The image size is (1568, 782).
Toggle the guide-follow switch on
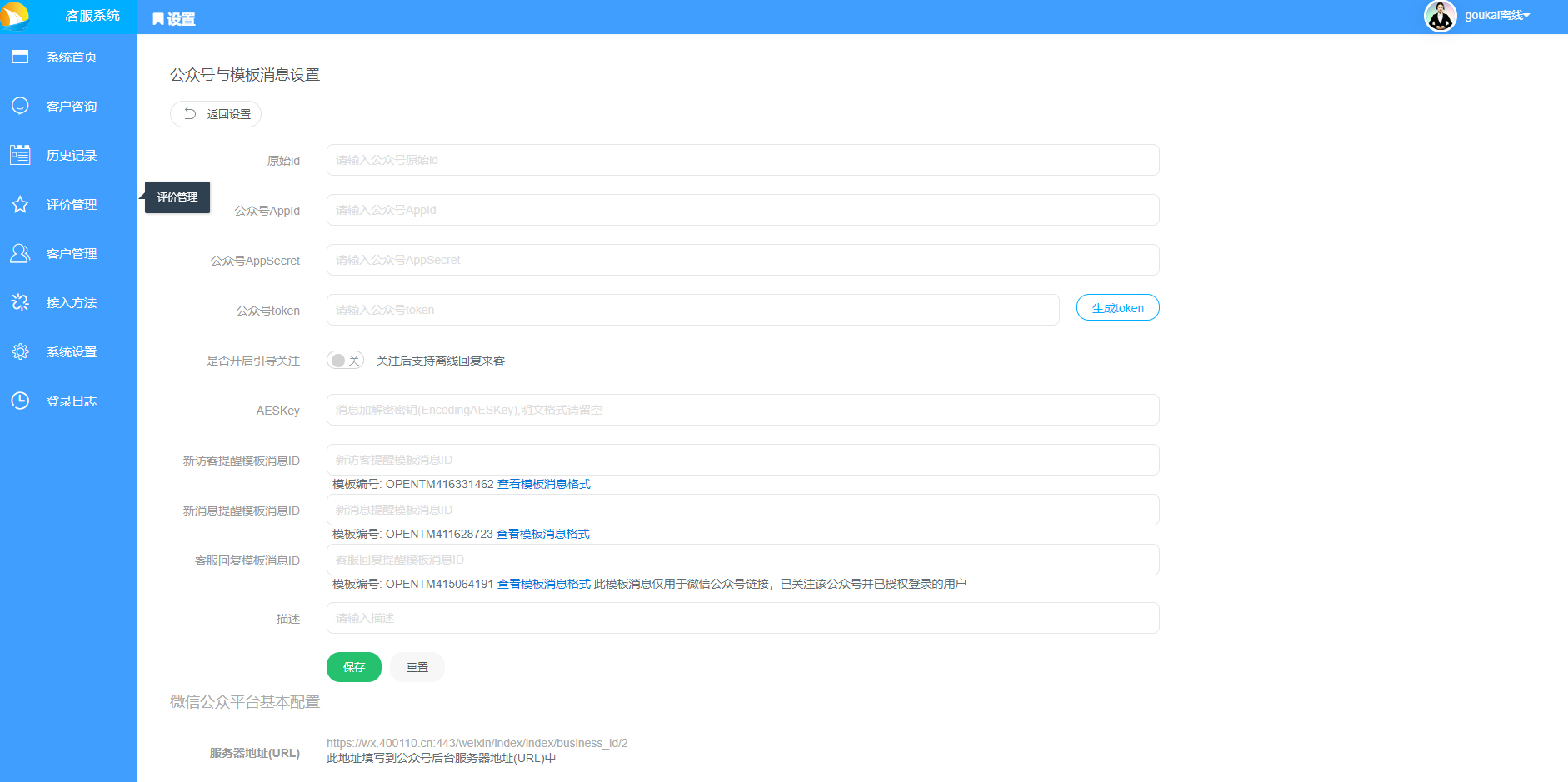pos(345,361)
